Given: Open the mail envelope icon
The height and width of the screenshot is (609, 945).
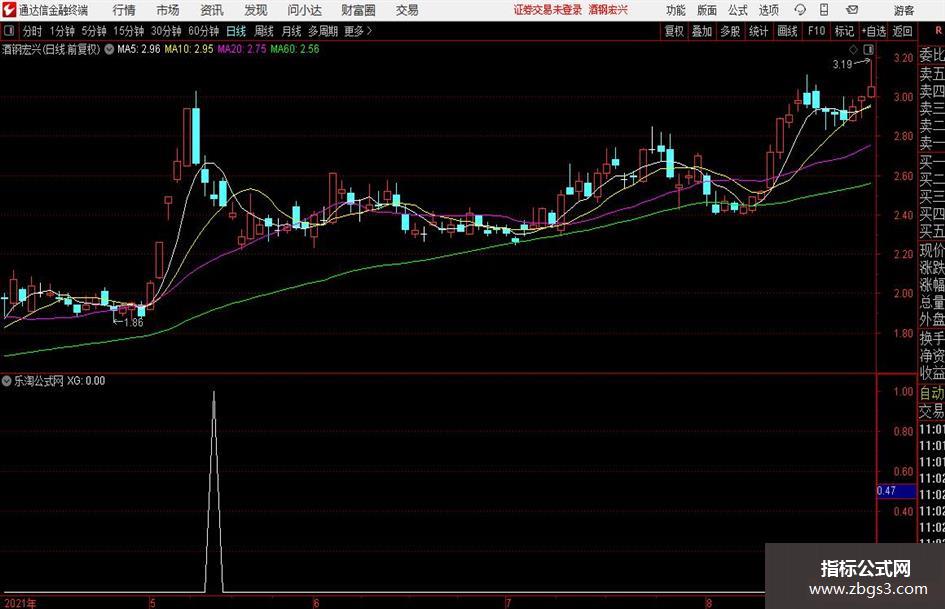Looking at the screenshot, I should [852, 10].
